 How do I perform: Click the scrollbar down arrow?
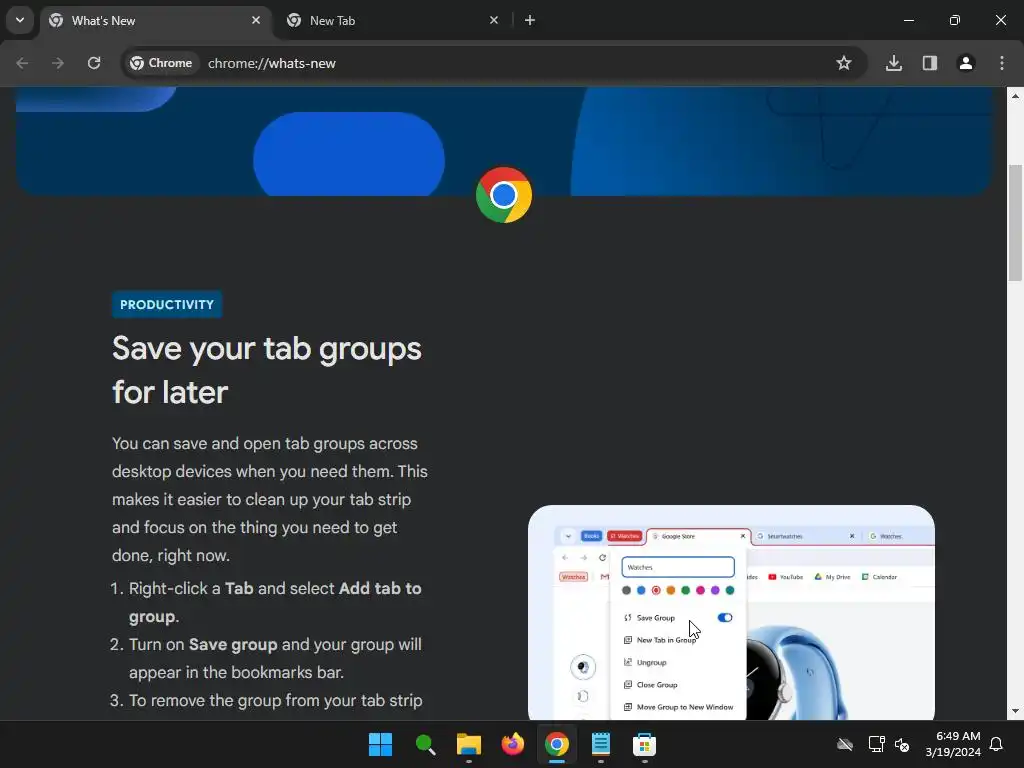pos(1015,711)
